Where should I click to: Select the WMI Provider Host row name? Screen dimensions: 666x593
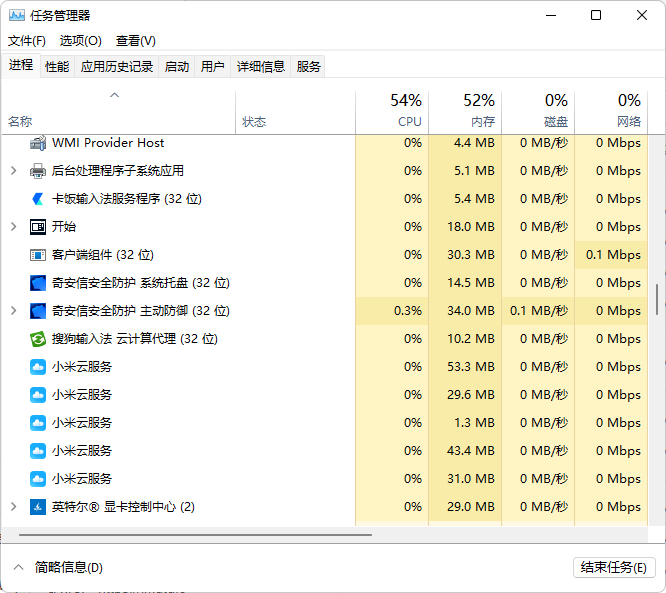108,143
